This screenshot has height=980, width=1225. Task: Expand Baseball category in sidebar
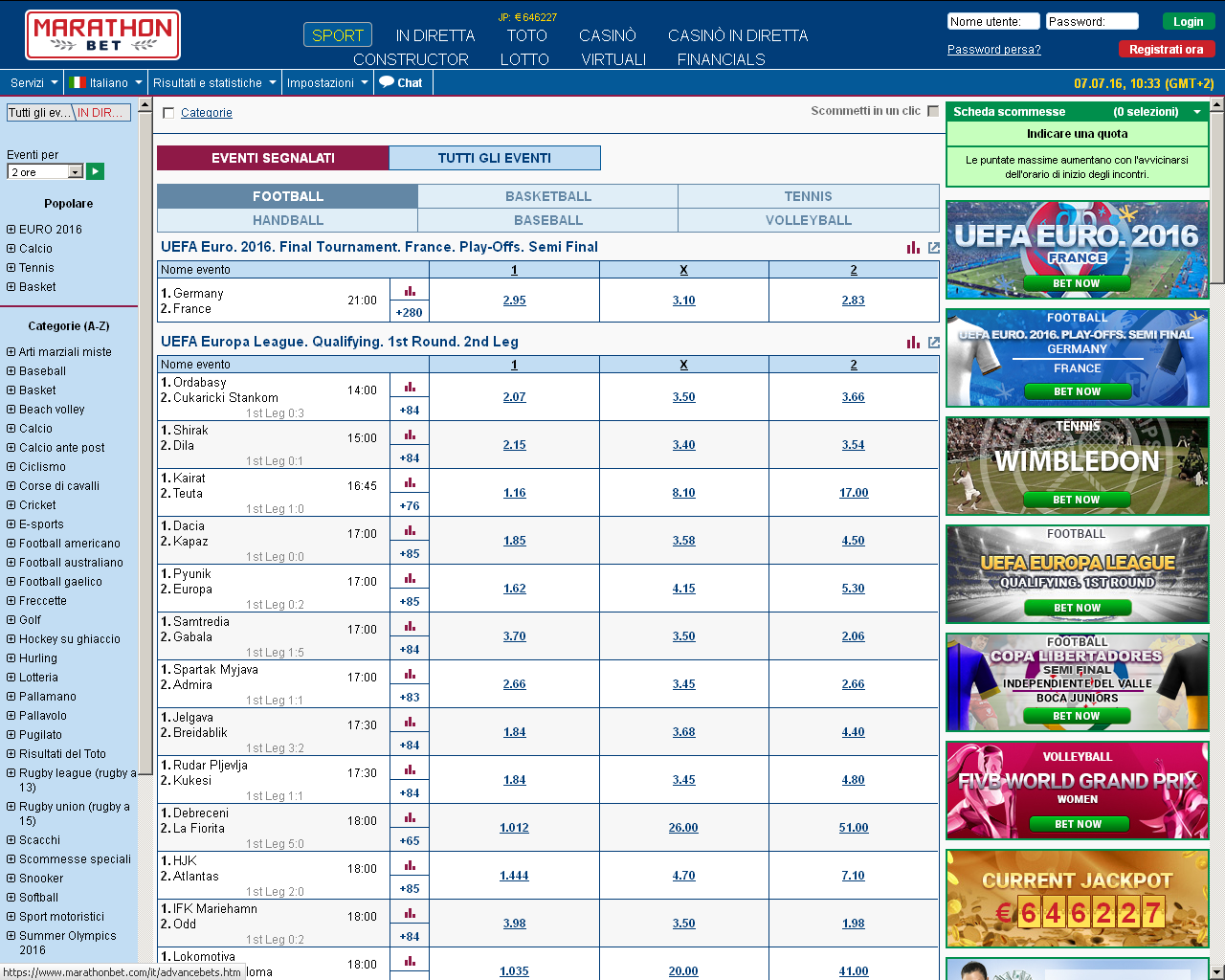11,371
